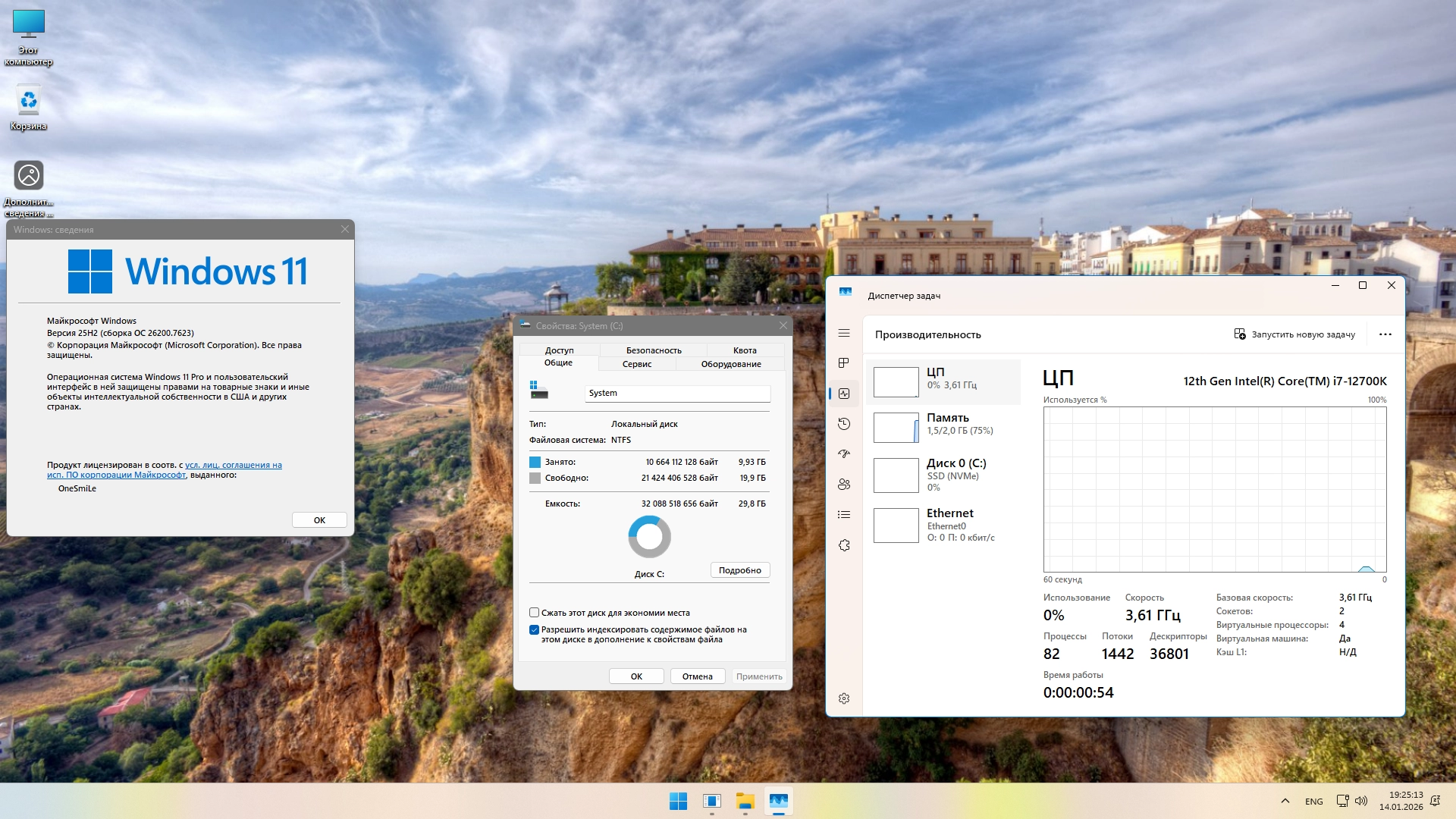Image resolution: width=1456 pixels, height=819 pixels.
Task: Switch to Оборудование tab
Action: [730, 364]
